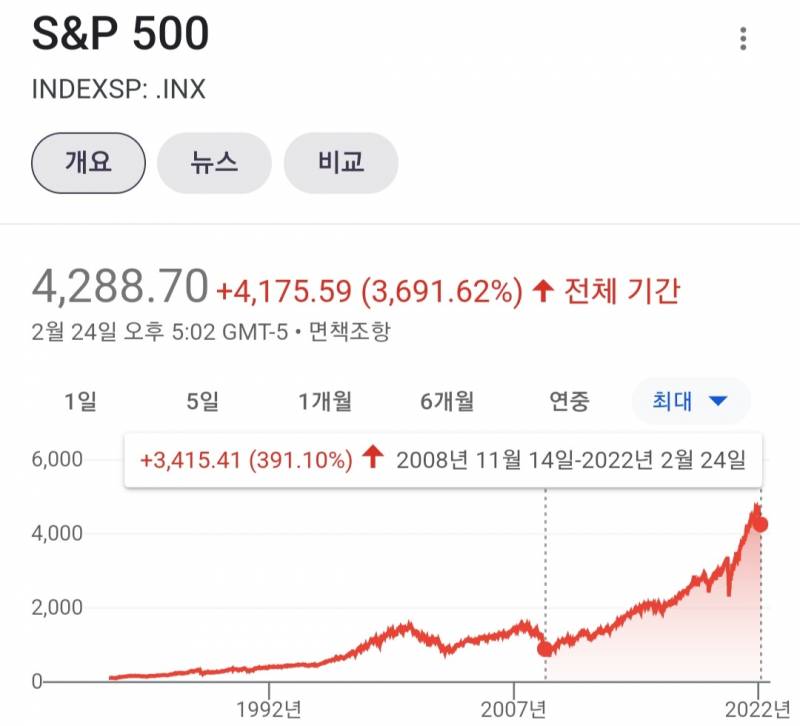Image resolution: width=800 pixels, height=726 pixels.
Task: Click the red up arrow beside 전체 기간
Action: (x=546, y=291)
